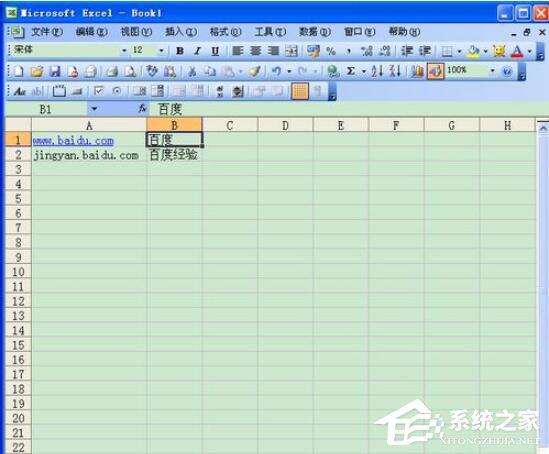Toggle bold formatting
Image resolution: width=549 pixels, height=454 pixels.
pyautogui.click(x=180, y=51)
